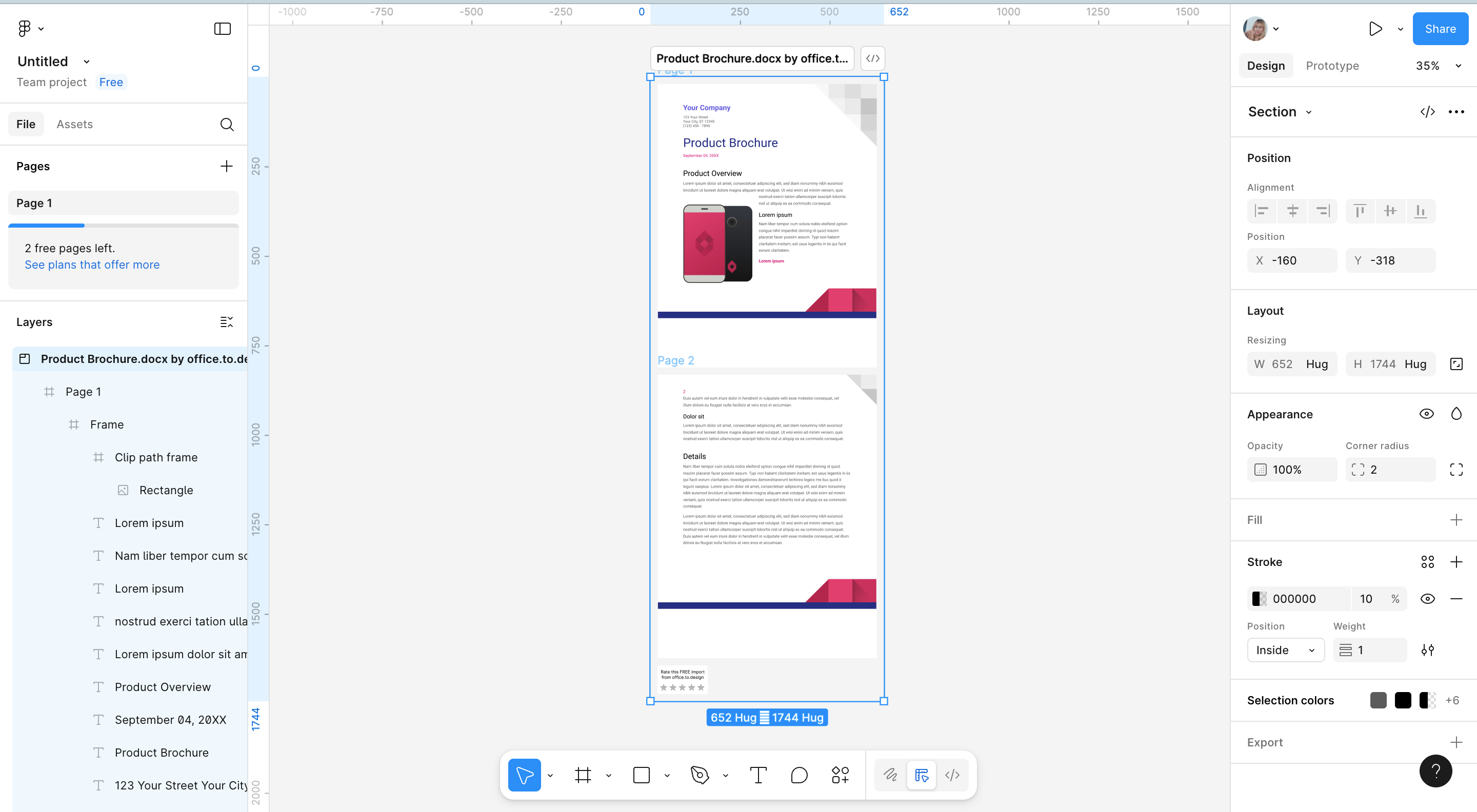Open advanced stroke settings icon
This screenshot has height=812, width=1477.
[x=1428, y=650]
